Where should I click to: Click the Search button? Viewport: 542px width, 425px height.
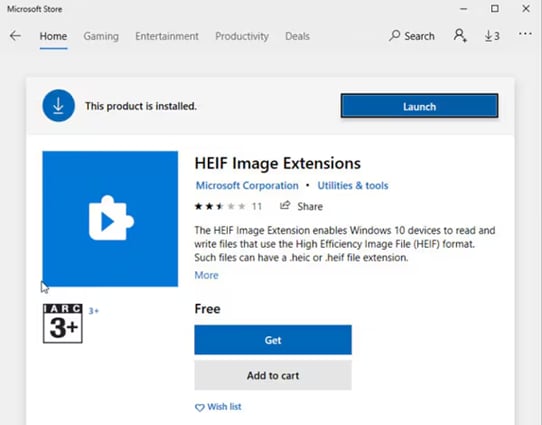pyautogui.click(x=412, y=36)
